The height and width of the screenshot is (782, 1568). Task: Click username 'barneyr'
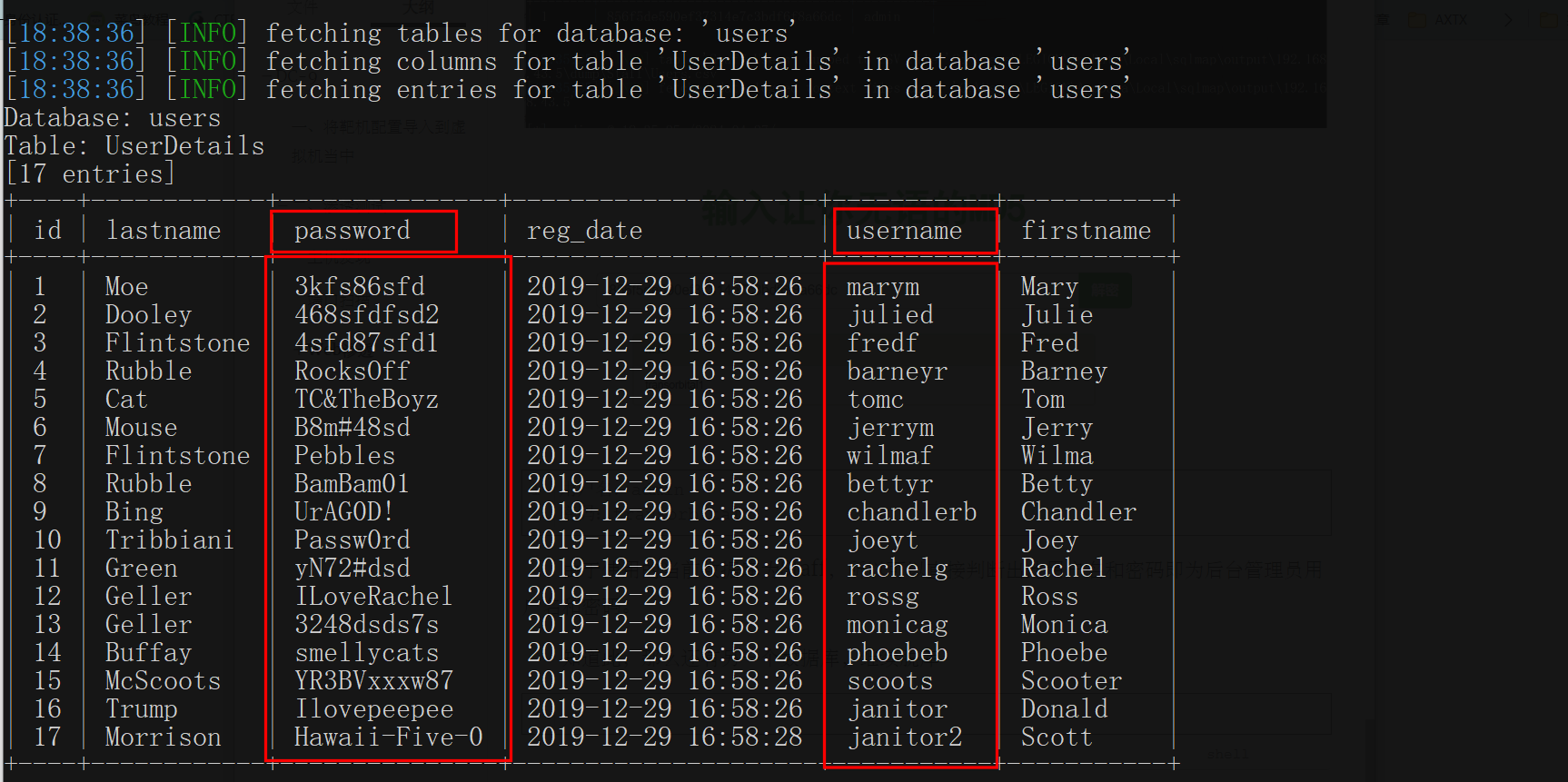tap(898, 371)
